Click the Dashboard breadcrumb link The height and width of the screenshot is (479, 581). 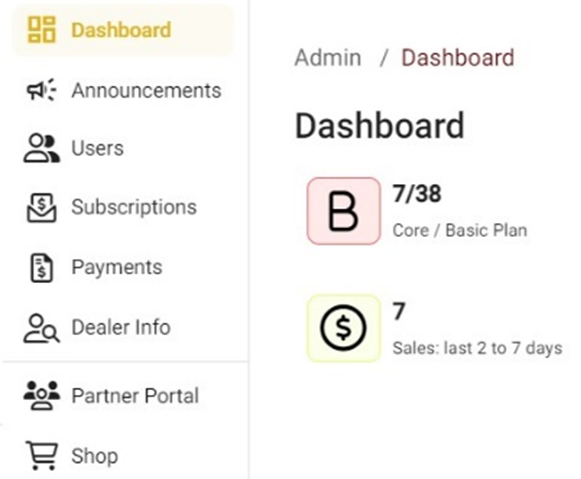pyautogui.click(x=458, y=58)
